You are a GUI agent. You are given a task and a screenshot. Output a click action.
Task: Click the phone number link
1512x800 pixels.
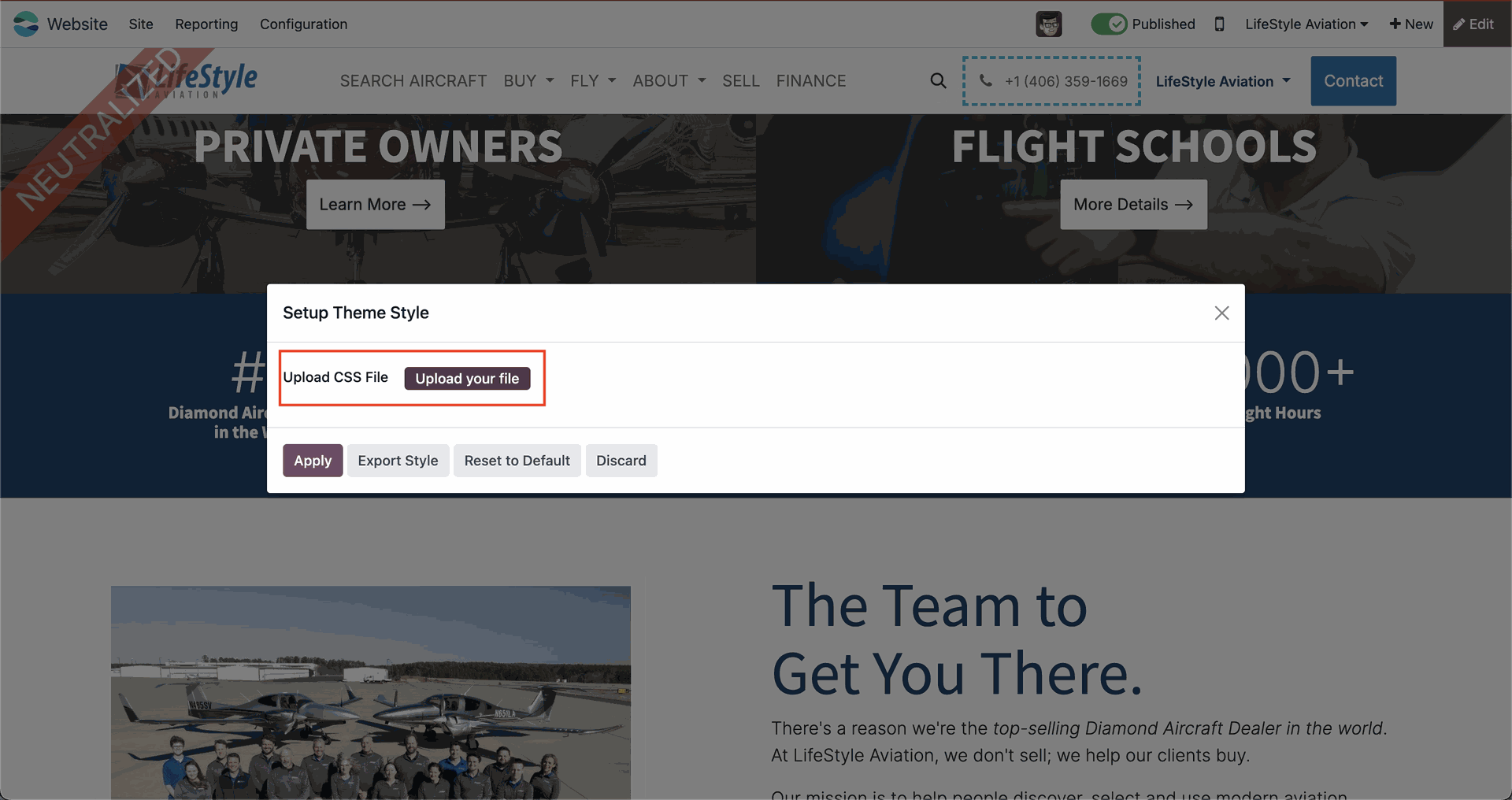click(1052, 80)
